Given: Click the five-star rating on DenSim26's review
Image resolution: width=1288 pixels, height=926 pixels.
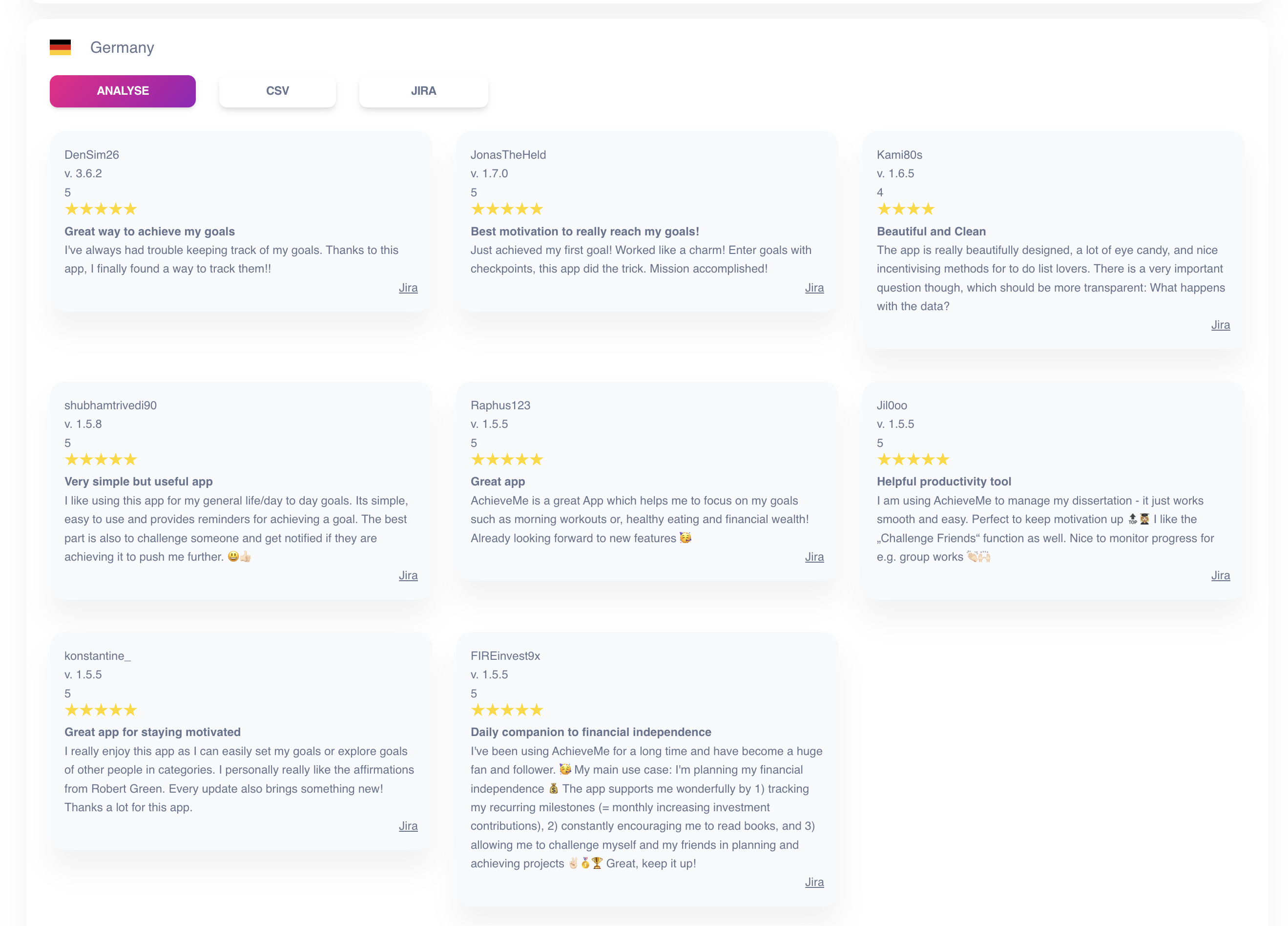Looking at the screenshot, I should (101, 209).
